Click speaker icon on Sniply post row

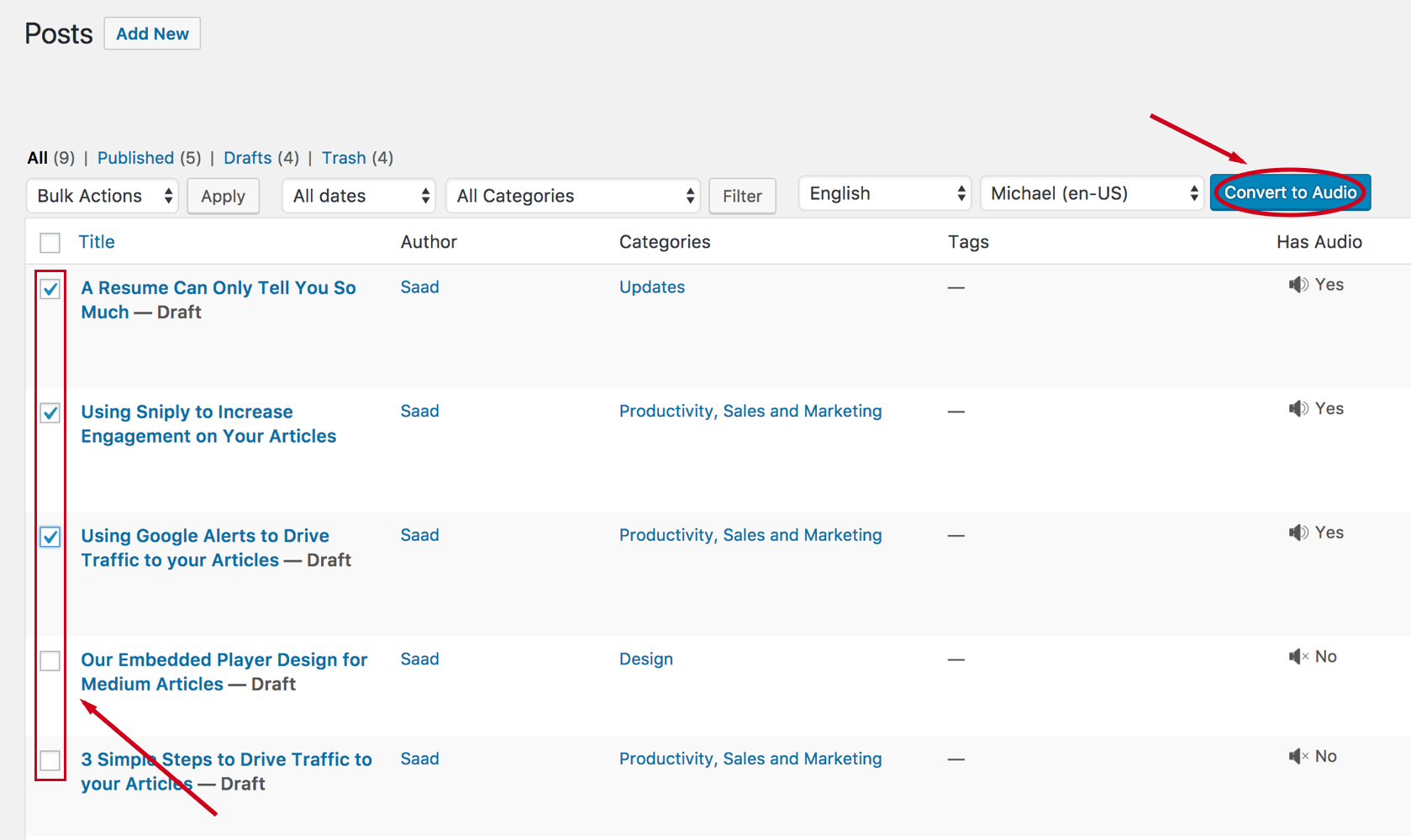click(1298, 409)
